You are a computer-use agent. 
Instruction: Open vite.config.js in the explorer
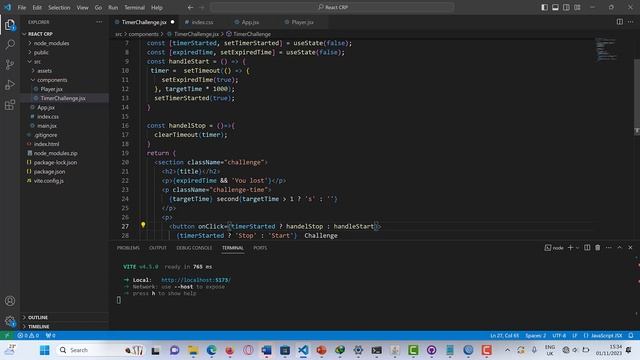coord(49,181)
